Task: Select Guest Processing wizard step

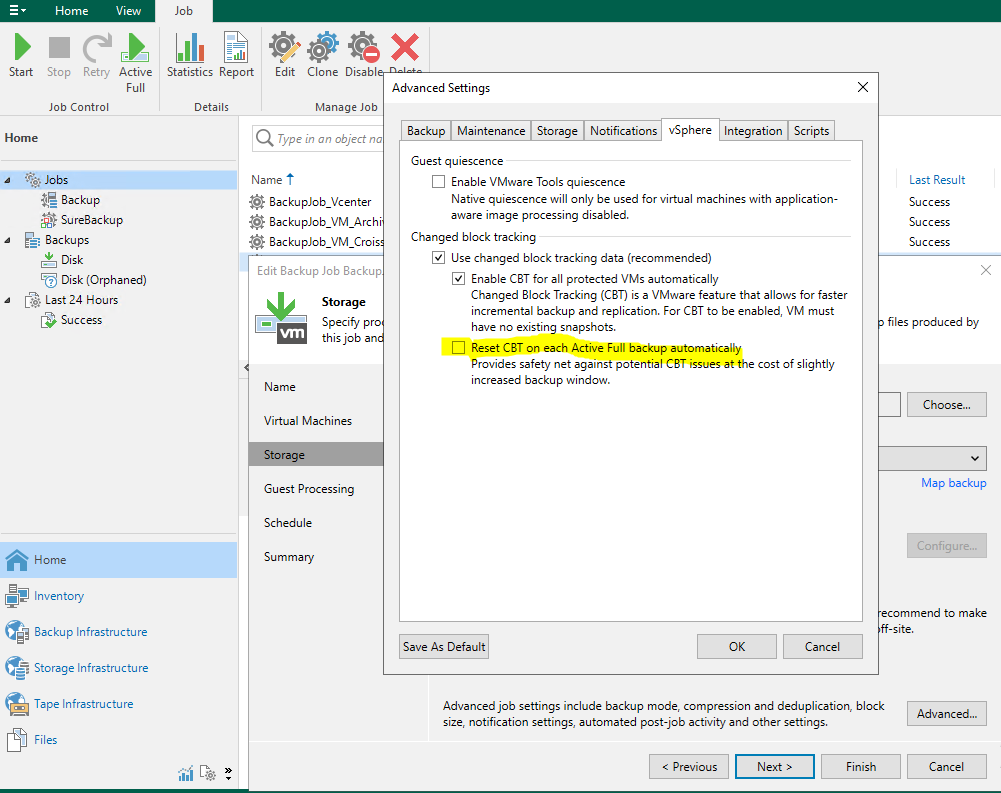Action: tap(309, 489)
